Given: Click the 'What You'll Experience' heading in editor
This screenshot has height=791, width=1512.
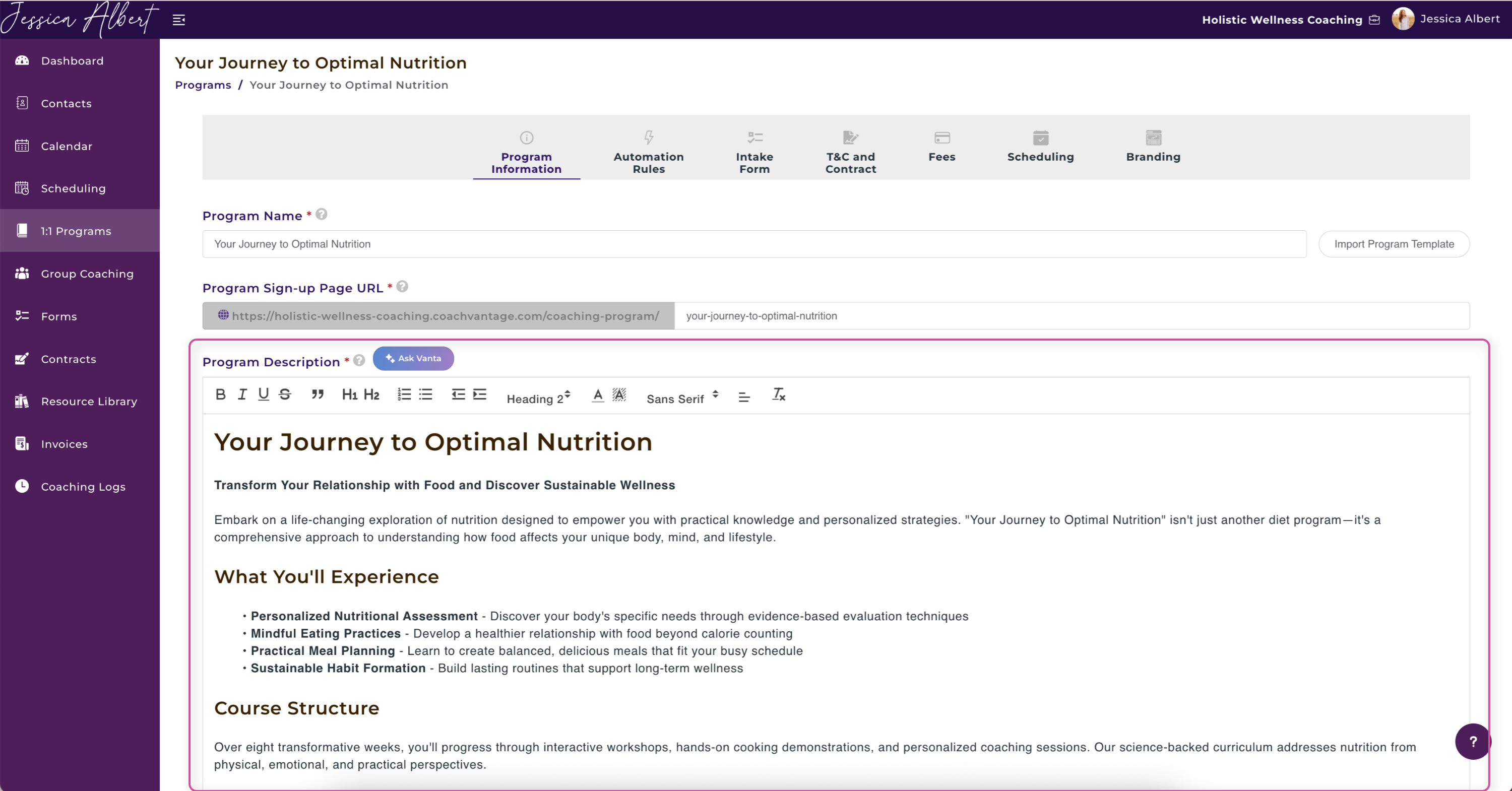Looking at the screenshot, I should coord(327,577).
